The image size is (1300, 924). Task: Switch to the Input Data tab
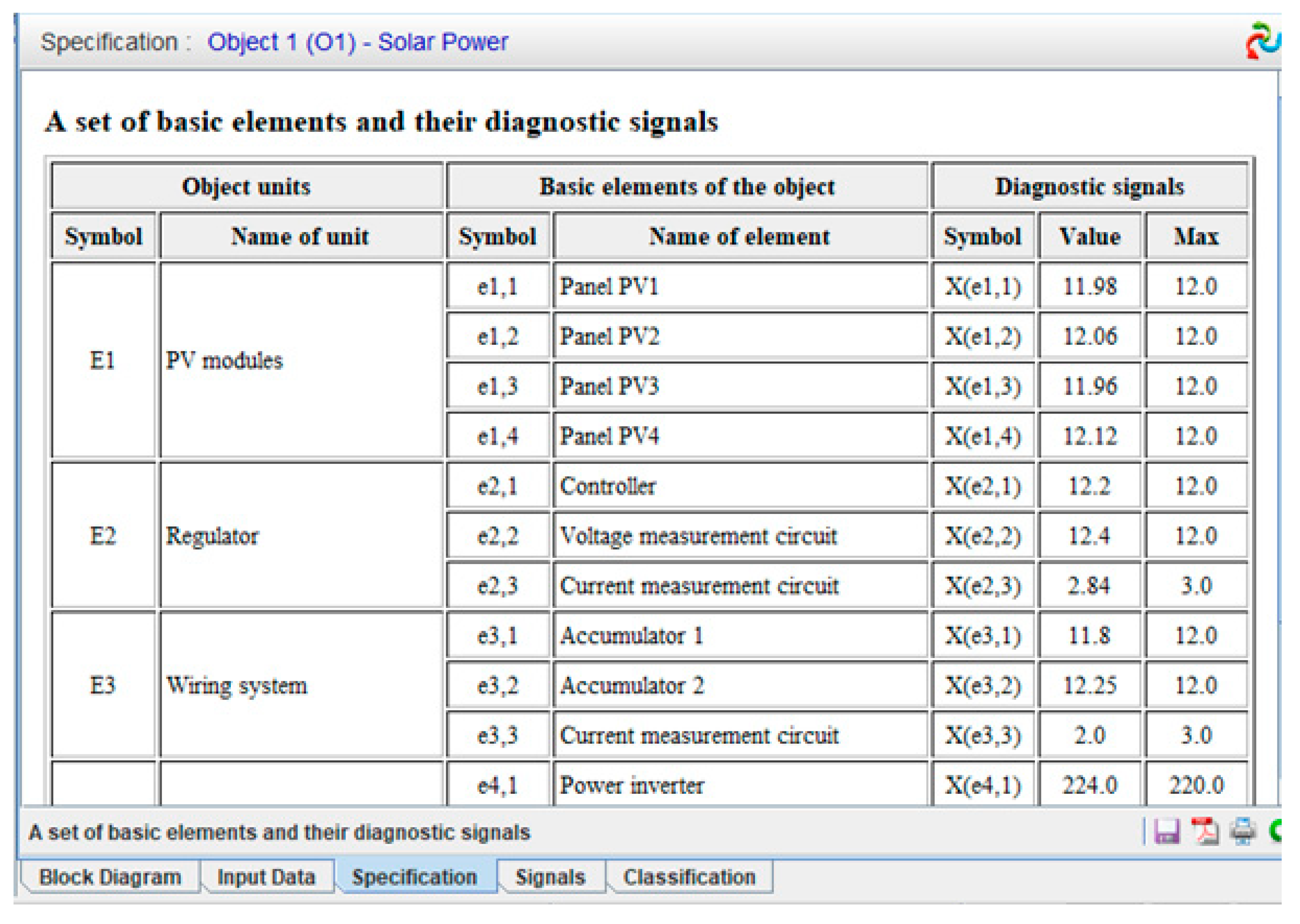pos(266,877)
